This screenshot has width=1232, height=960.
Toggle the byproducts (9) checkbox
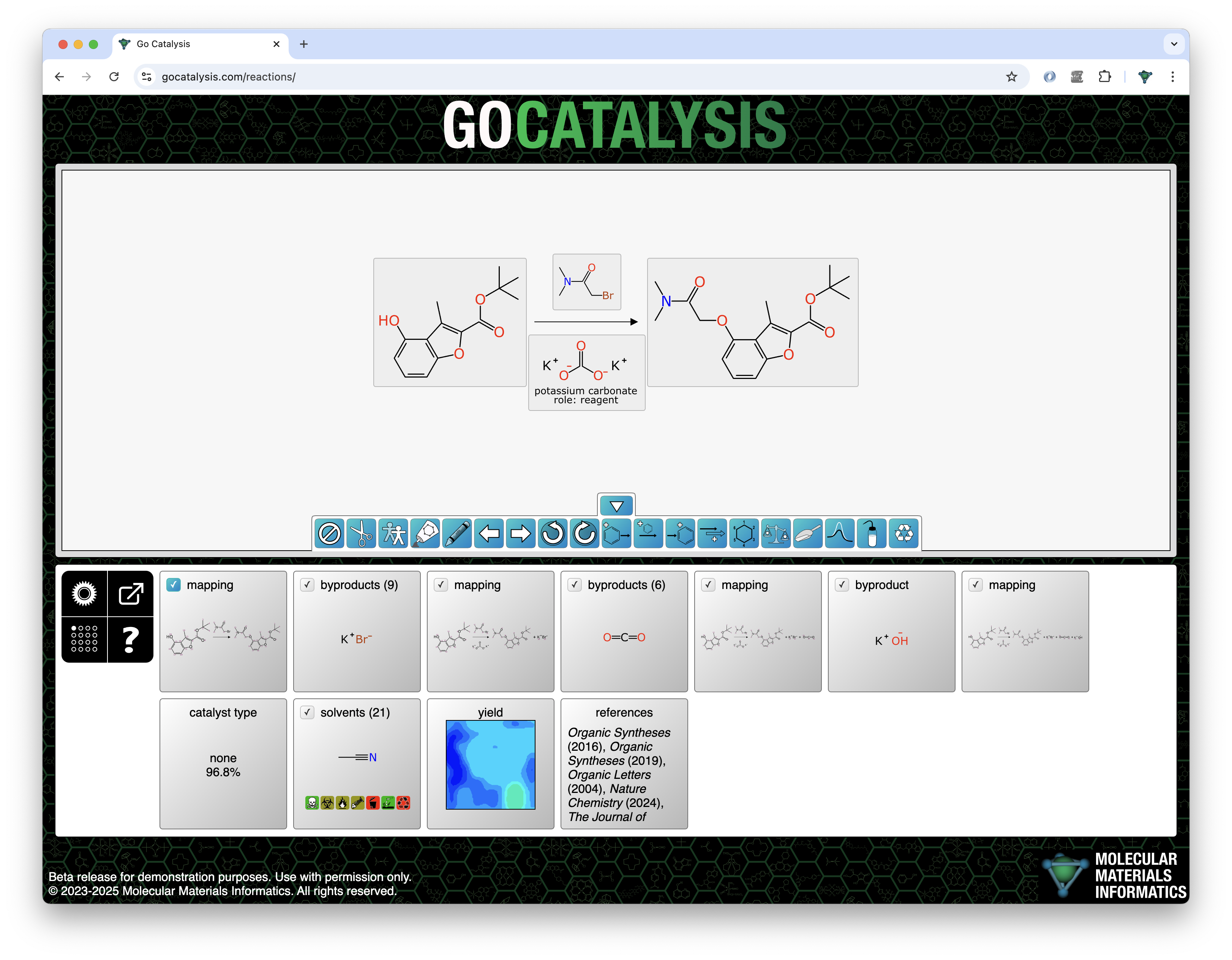pyautogui.click(x=308, y=585)
